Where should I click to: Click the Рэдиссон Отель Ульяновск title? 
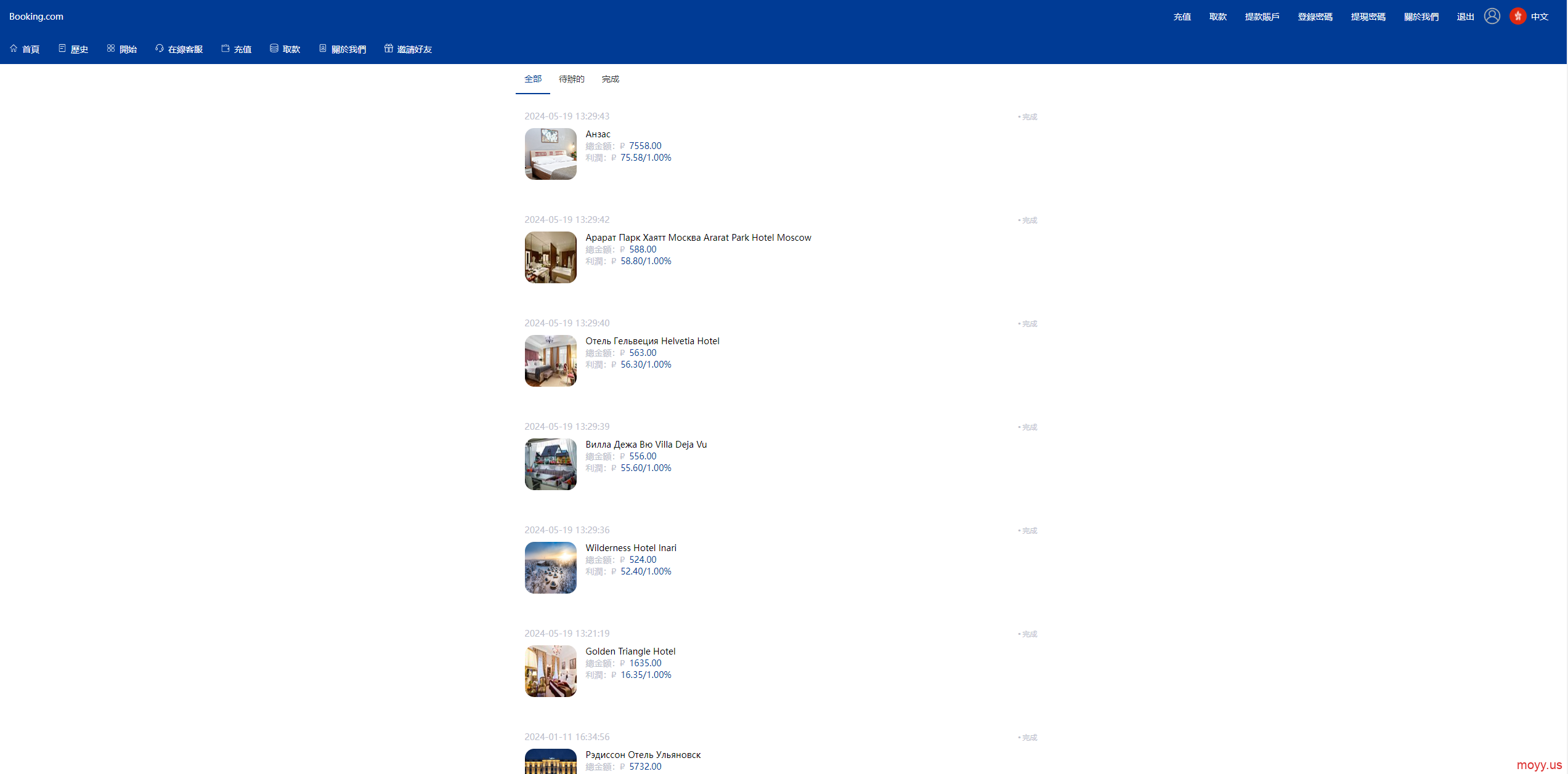tap(643, 755)
